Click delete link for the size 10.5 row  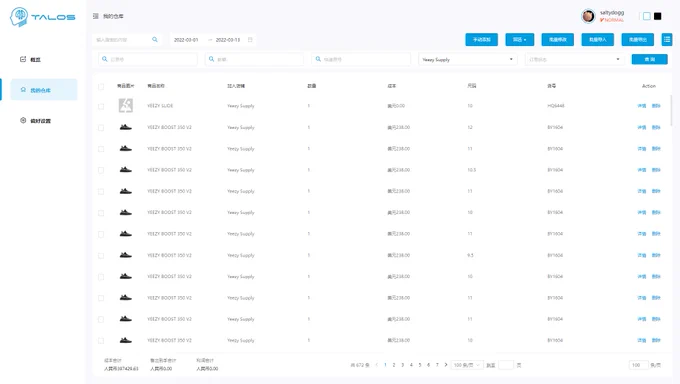(x=656, y=170)
